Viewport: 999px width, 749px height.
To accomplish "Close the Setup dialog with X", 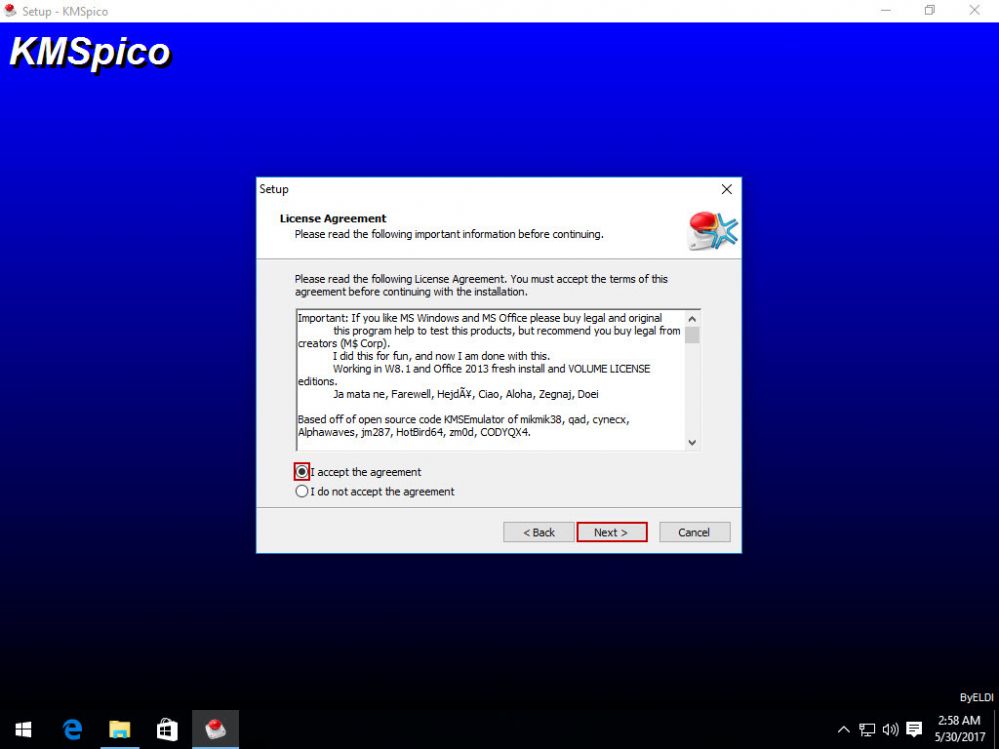I will (726, 189).
